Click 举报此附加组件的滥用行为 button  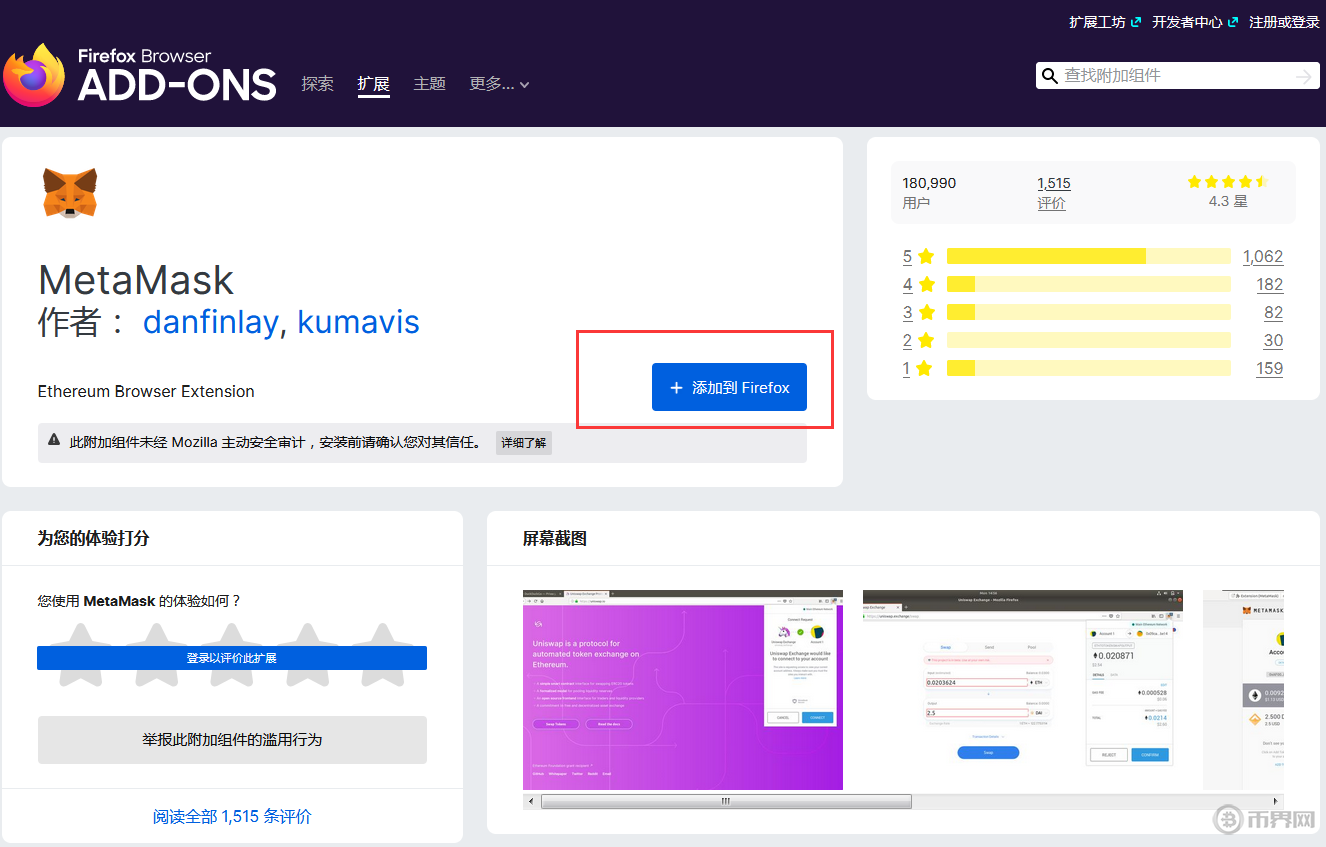pyautogui.click(x=232, y=740)
